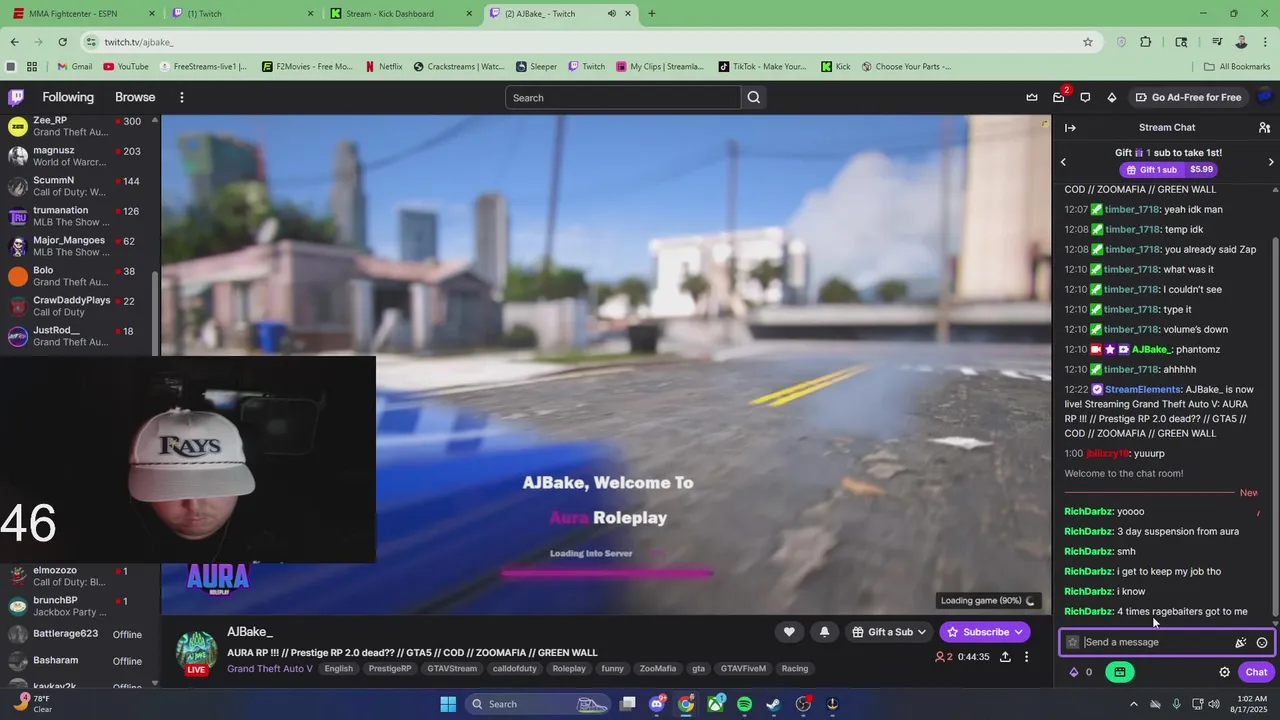
Task: Collapse the stream chat panel
Action: (x=1070, y=127)
